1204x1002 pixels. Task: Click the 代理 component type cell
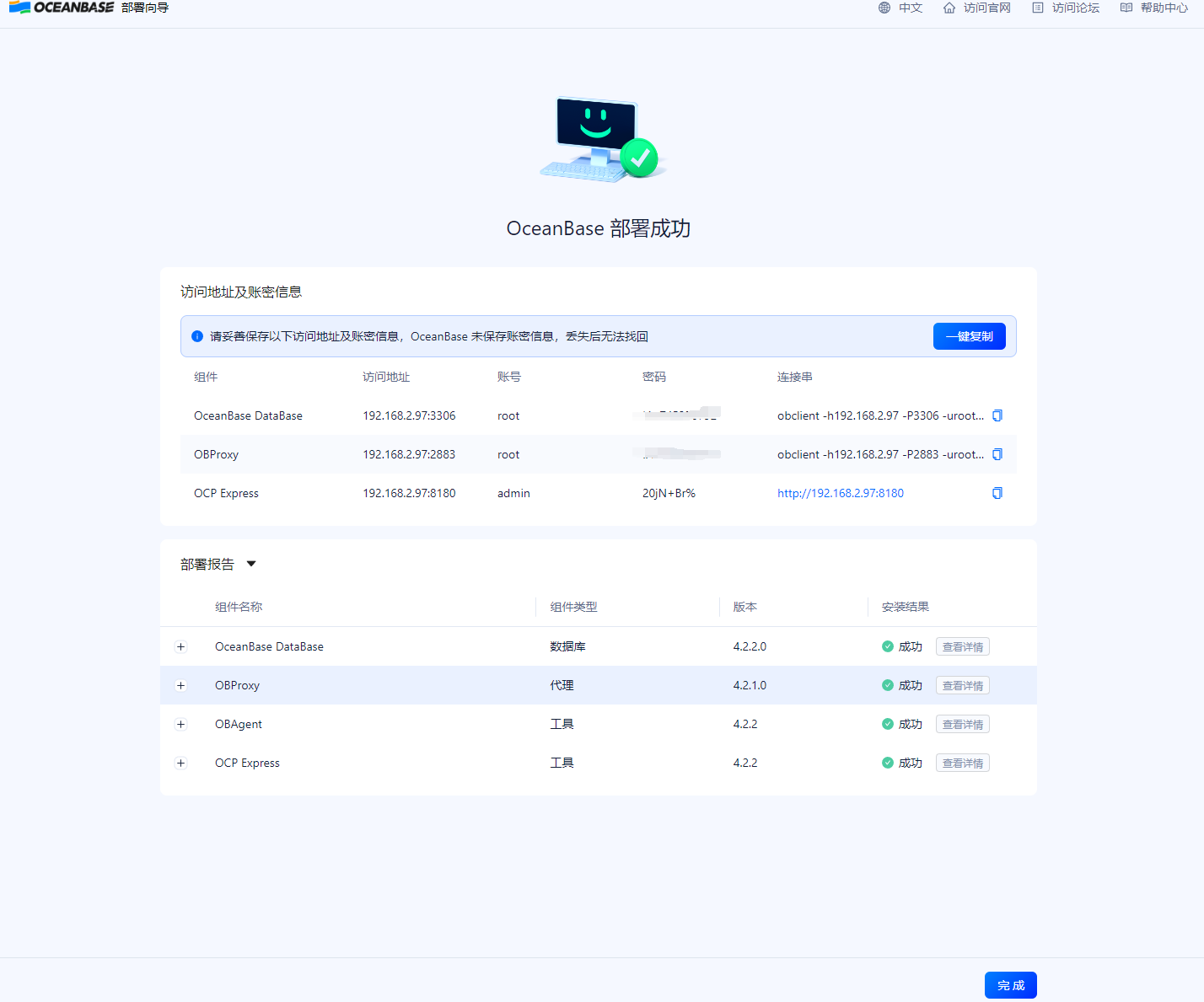pyautogui.click(x=562, y=685)
